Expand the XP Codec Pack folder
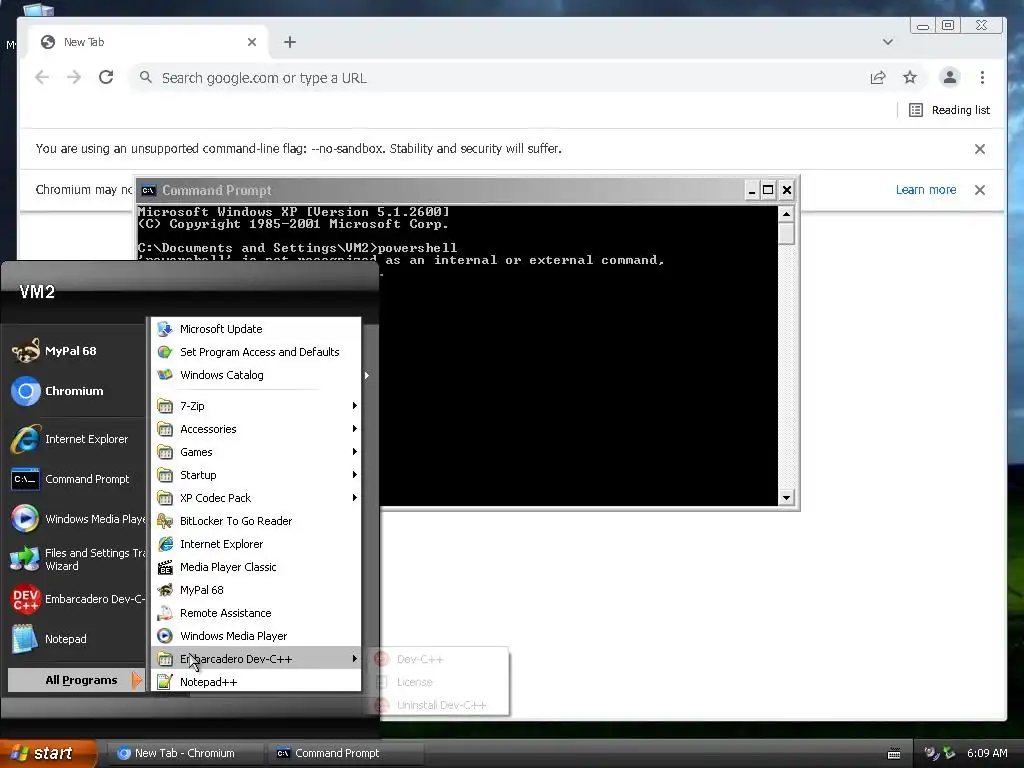1024x768 pixels. [x=256, y=498]
